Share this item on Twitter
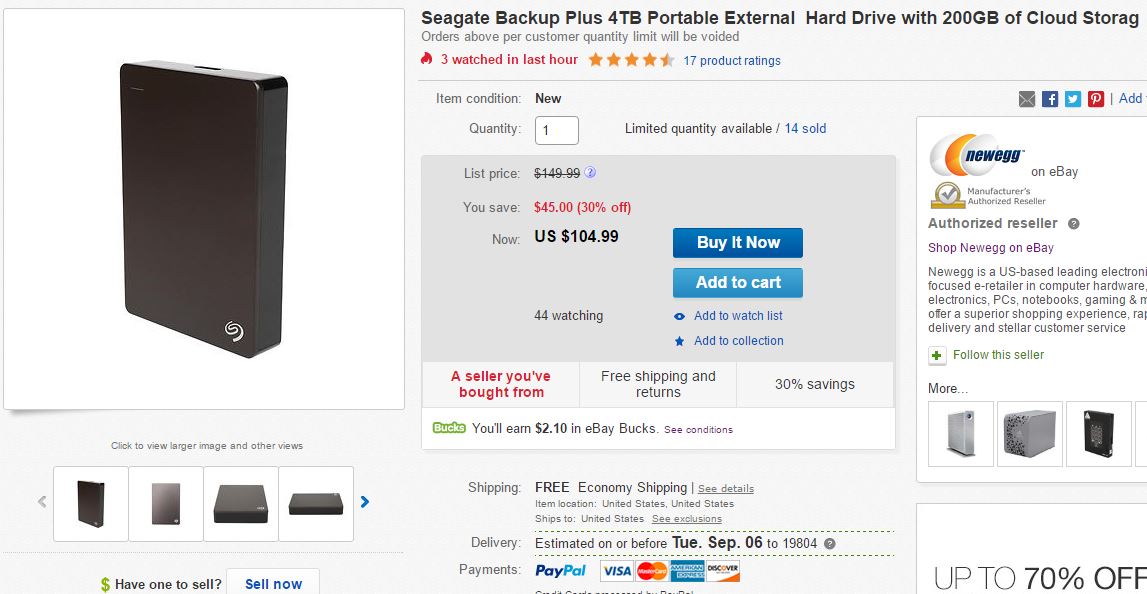The height and width of the screenshot is (594, 1147). click(x=1073, y=99)
